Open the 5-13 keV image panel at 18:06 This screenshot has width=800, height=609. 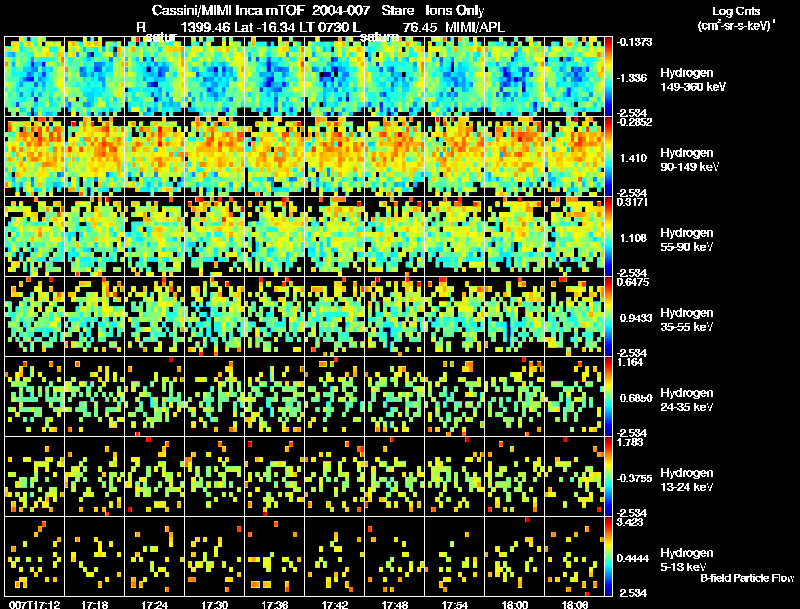coord(574,556)
